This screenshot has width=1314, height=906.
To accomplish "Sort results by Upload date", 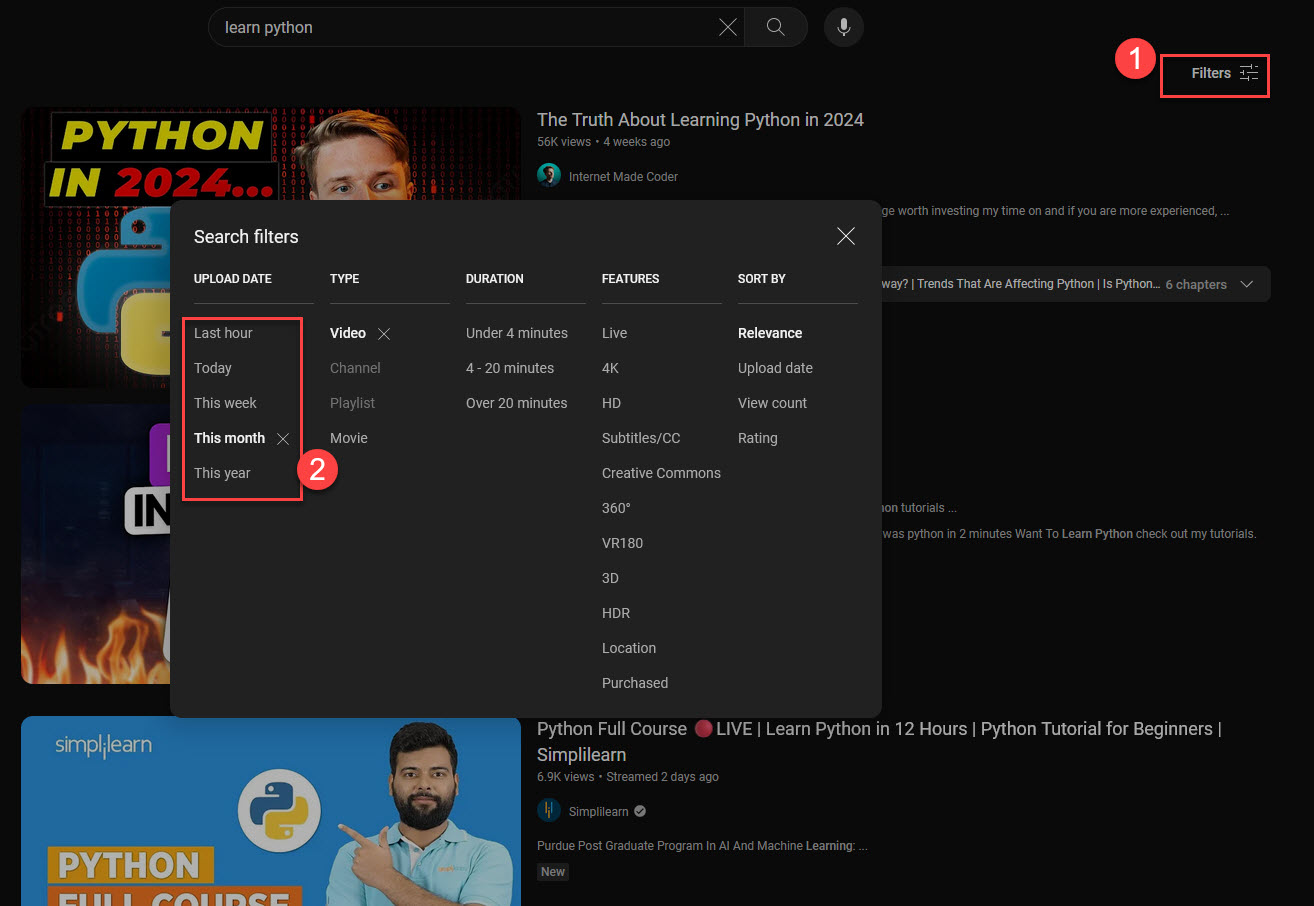I will tap(775, 368).
